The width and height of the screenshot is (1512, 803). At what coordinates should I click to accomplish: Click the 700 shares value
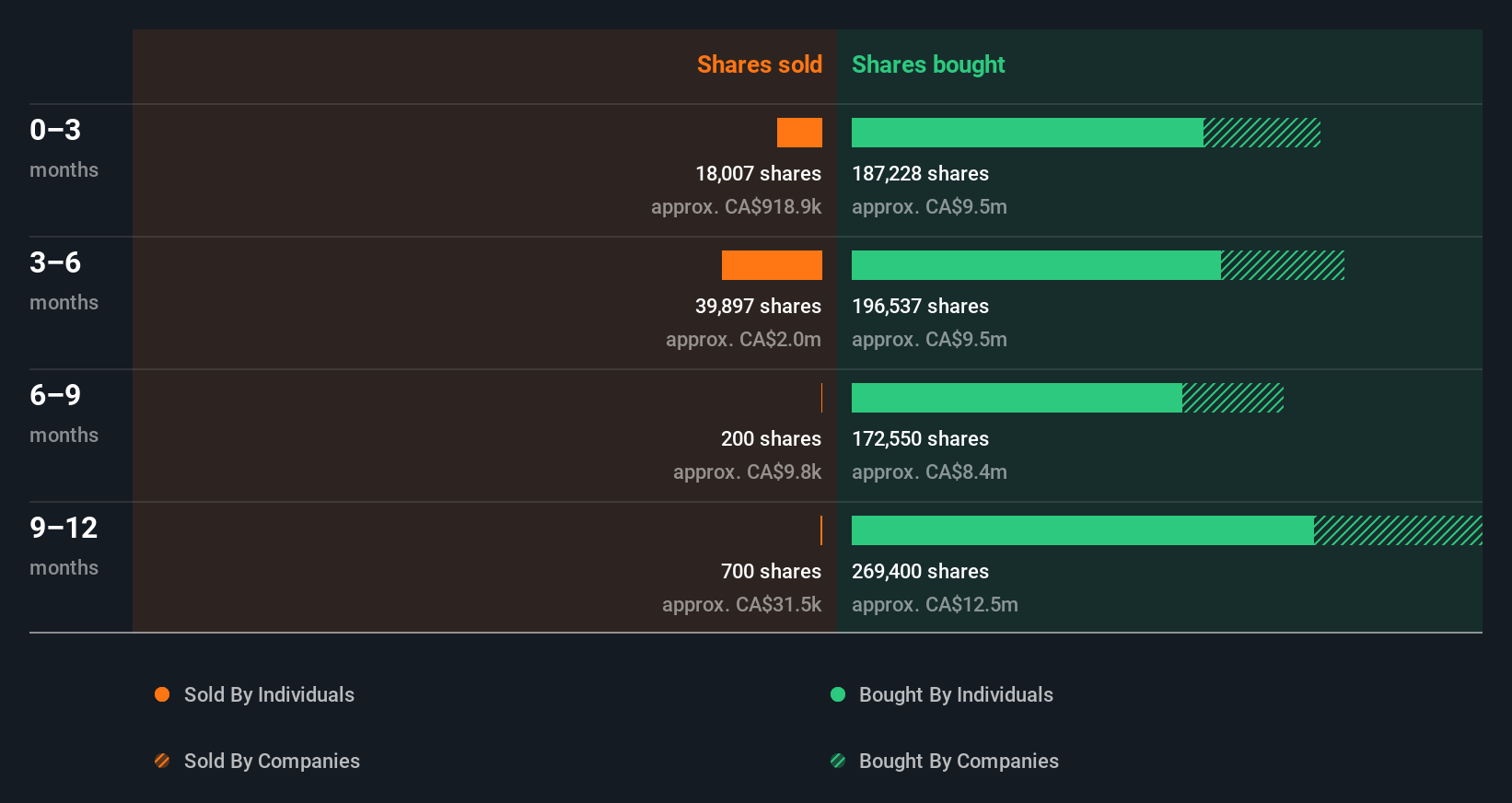pos(771,571)
